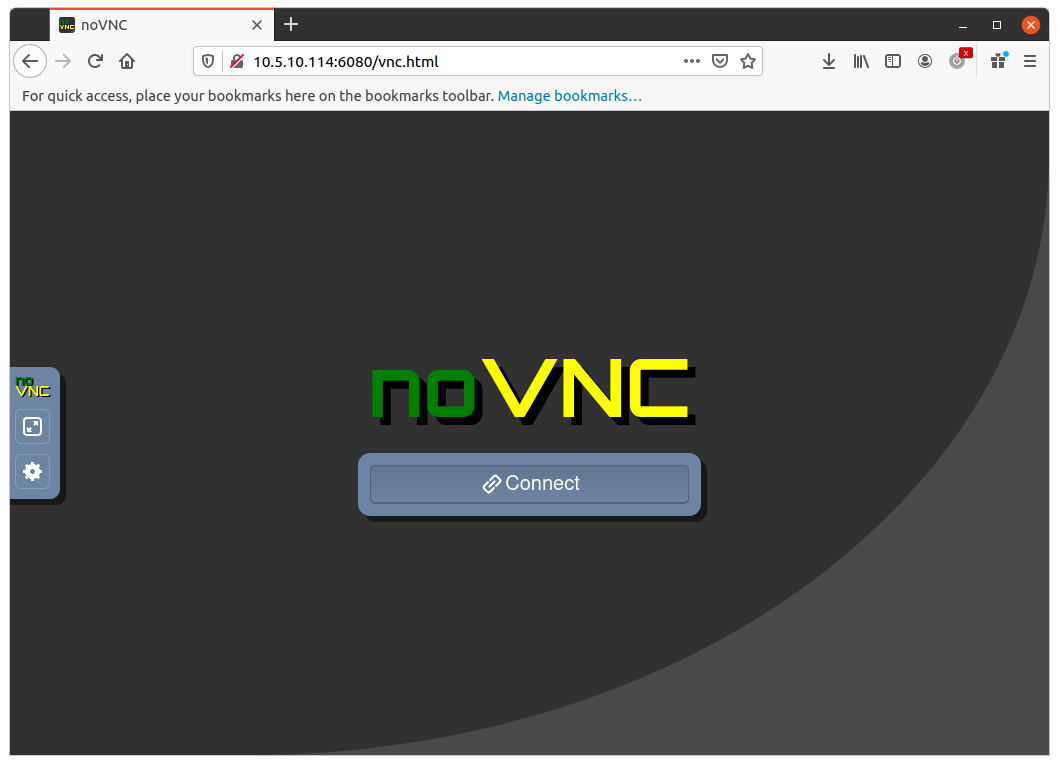
Task: Open the Downloads panel
Action: tap(829, 61)
